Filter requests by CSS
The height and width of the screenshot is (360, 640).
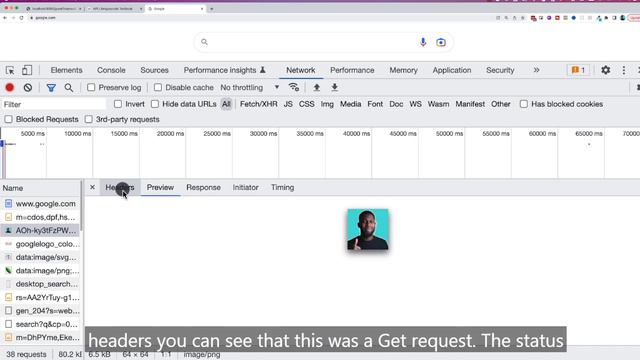[x=307, y=104]
